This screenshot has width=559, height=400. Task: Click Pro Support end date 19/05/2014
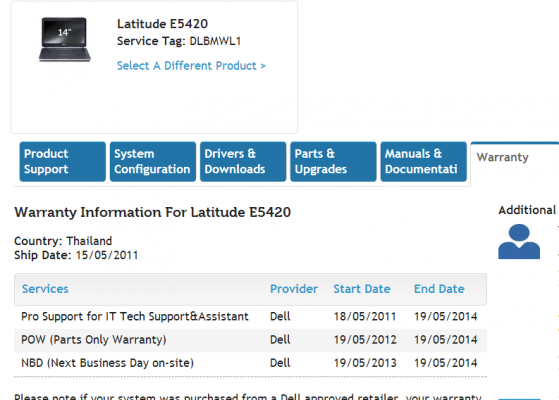point(445,317)
